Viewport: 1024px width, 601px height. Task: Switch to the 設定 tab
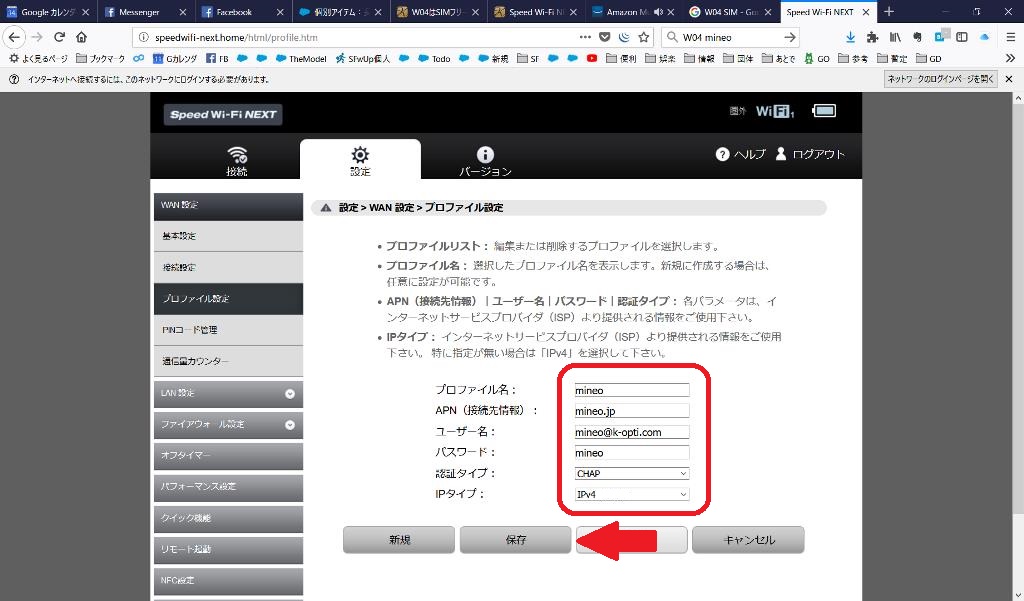[360, 161]
